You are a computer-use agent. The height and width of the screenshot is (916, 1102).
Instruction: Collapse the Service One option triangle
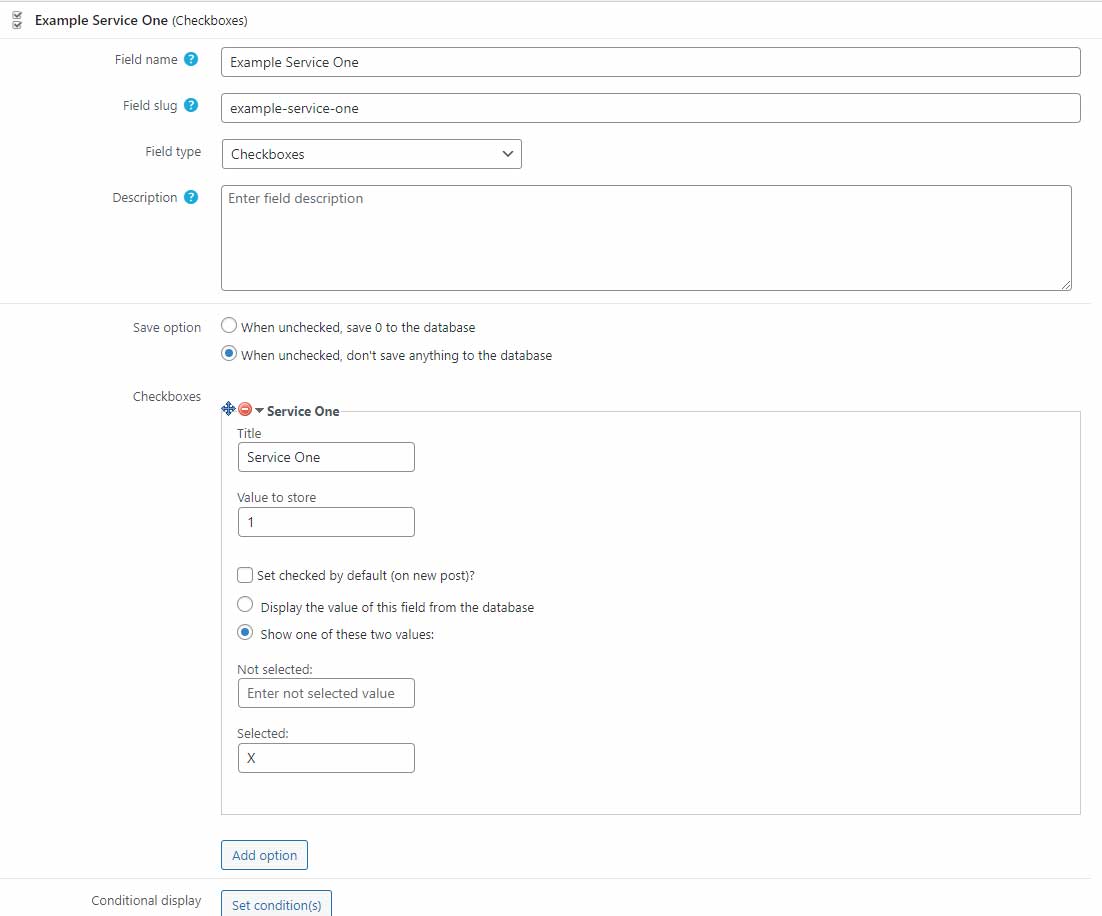(259, 410)
